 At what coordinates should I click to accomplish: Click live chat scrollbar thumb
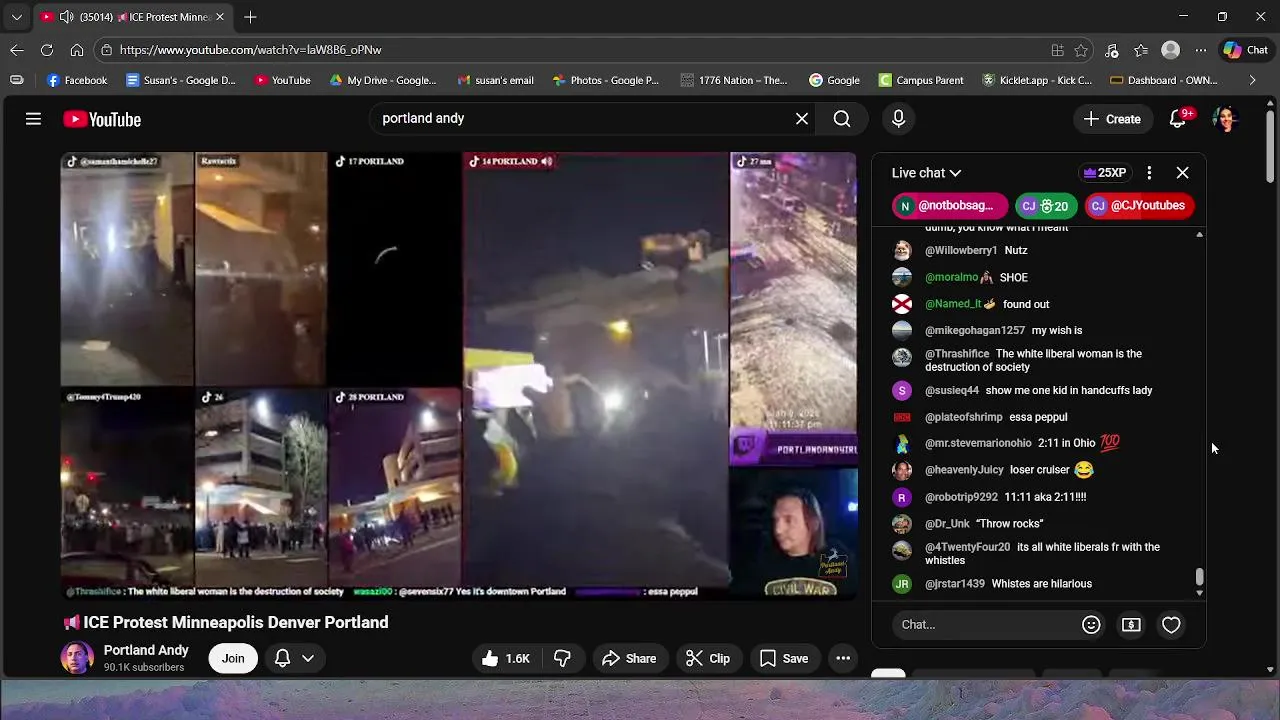1199,577
